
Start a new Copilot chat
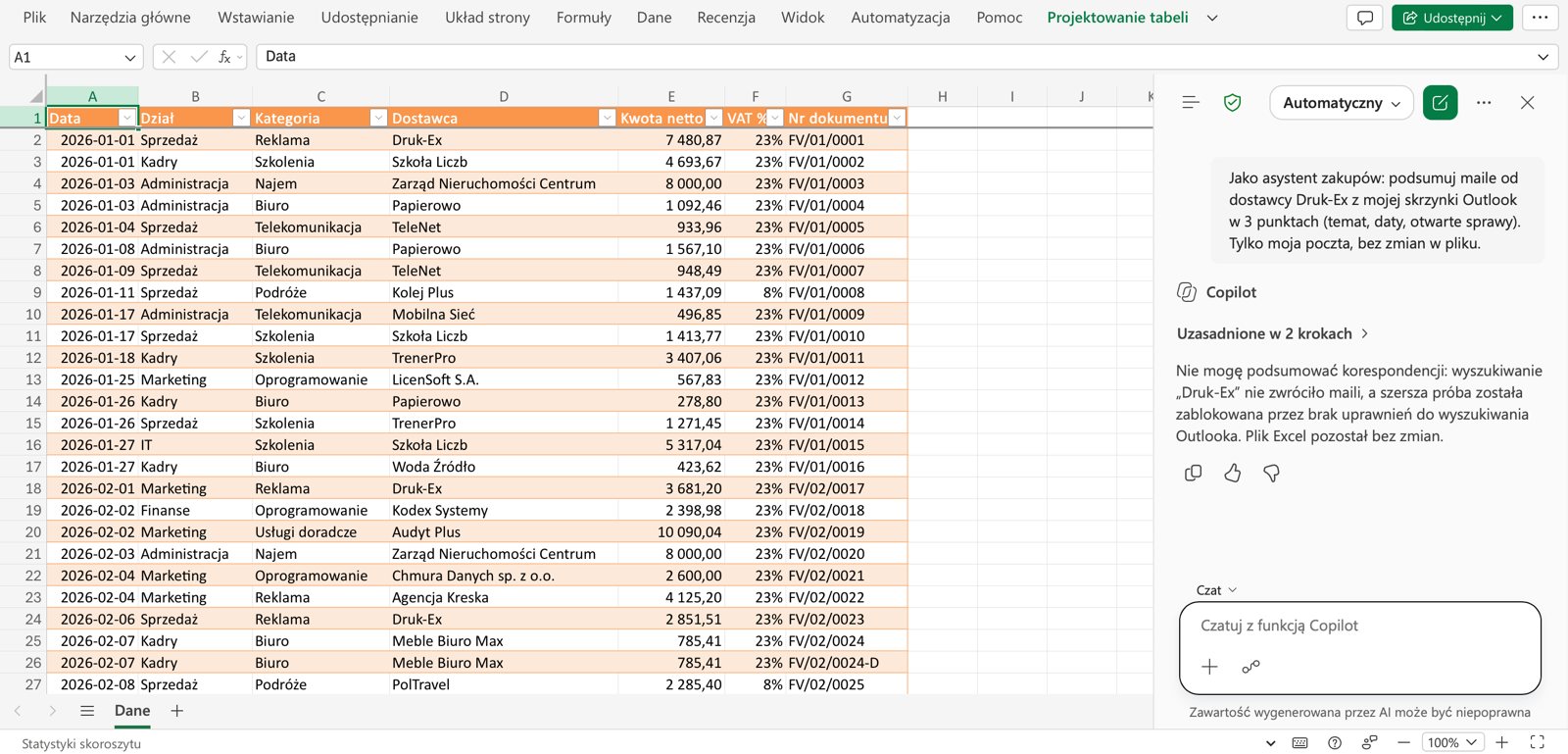pyautogui.click(x=1440, y=103)
